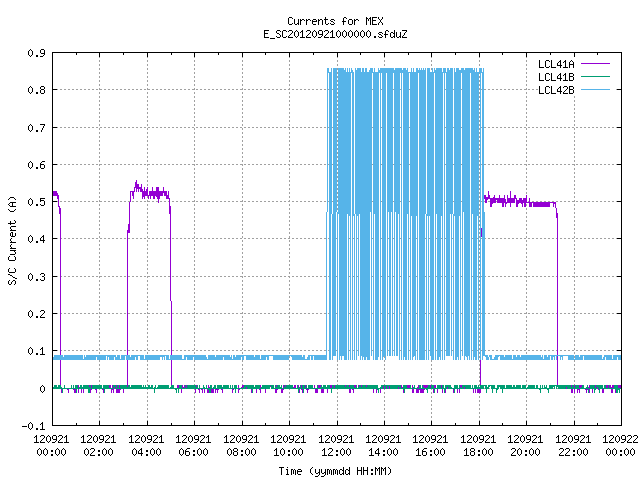Click the x-axis label 'Time (yymmdd HH:MM)'
The width and height of the screenshot is (640, 480).
tap(335, 471)
